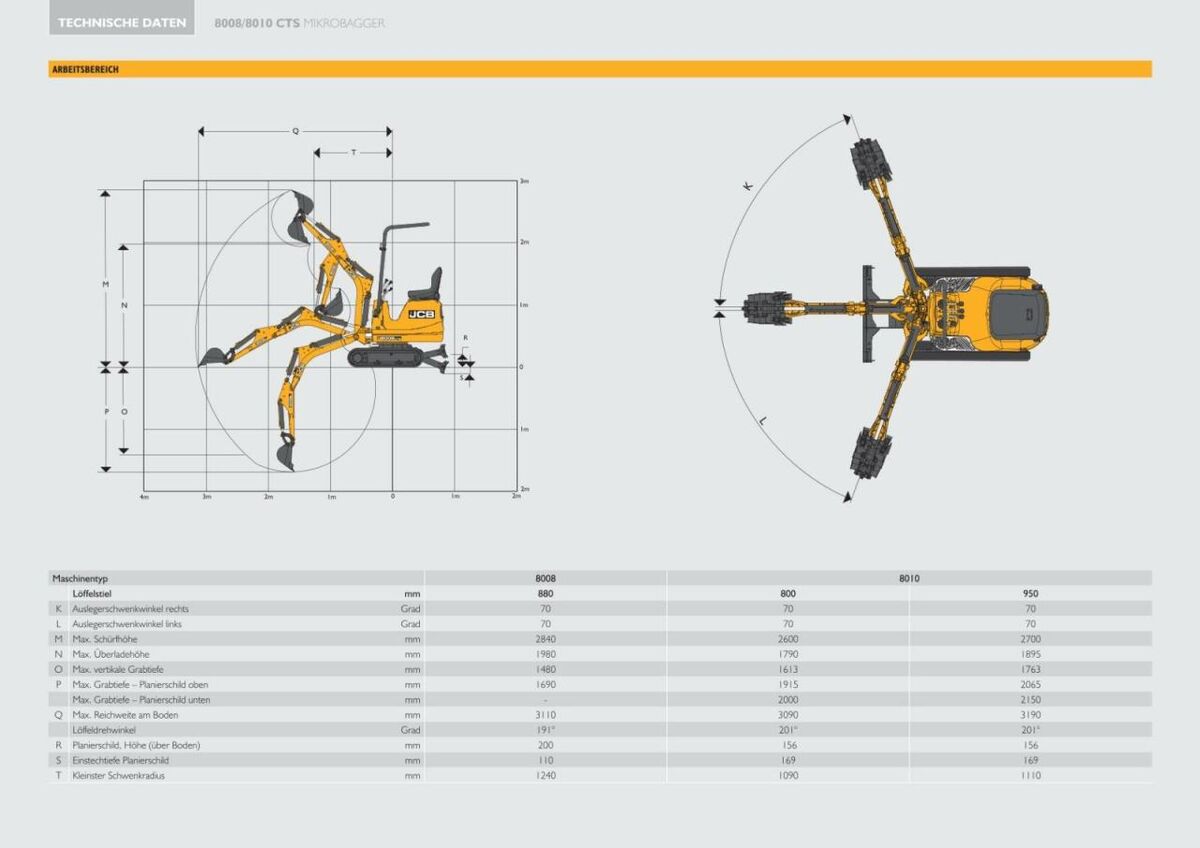Click the '191°' Löffeldrehwinkel value

point(545,730)
